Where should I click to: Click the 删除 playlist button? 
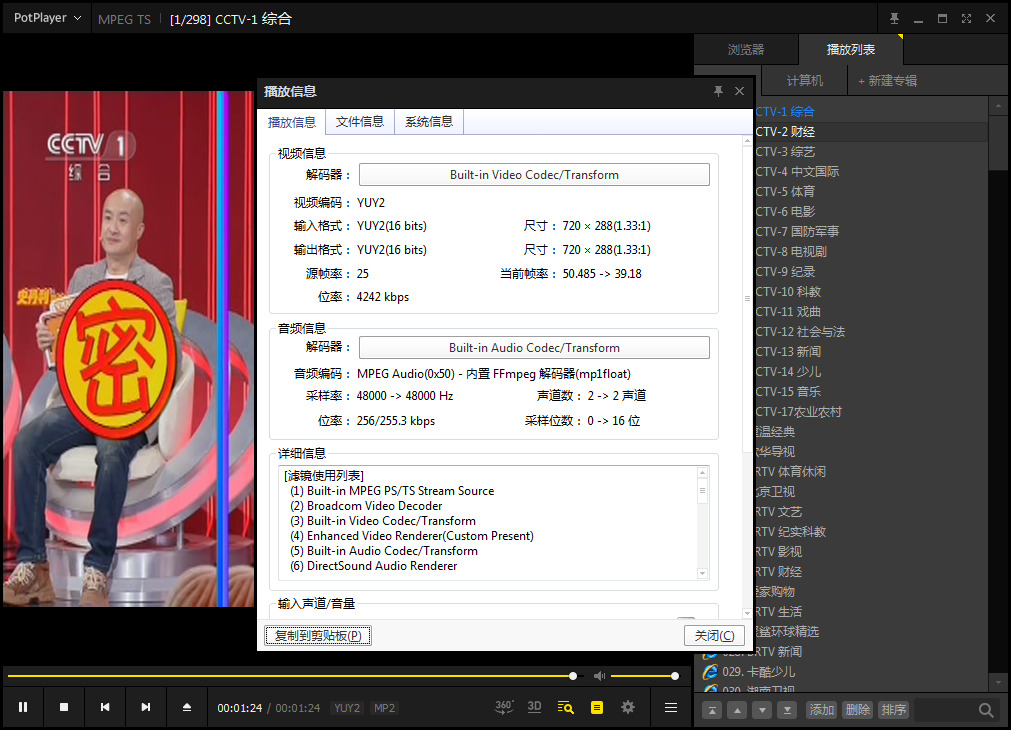[858, 710]
